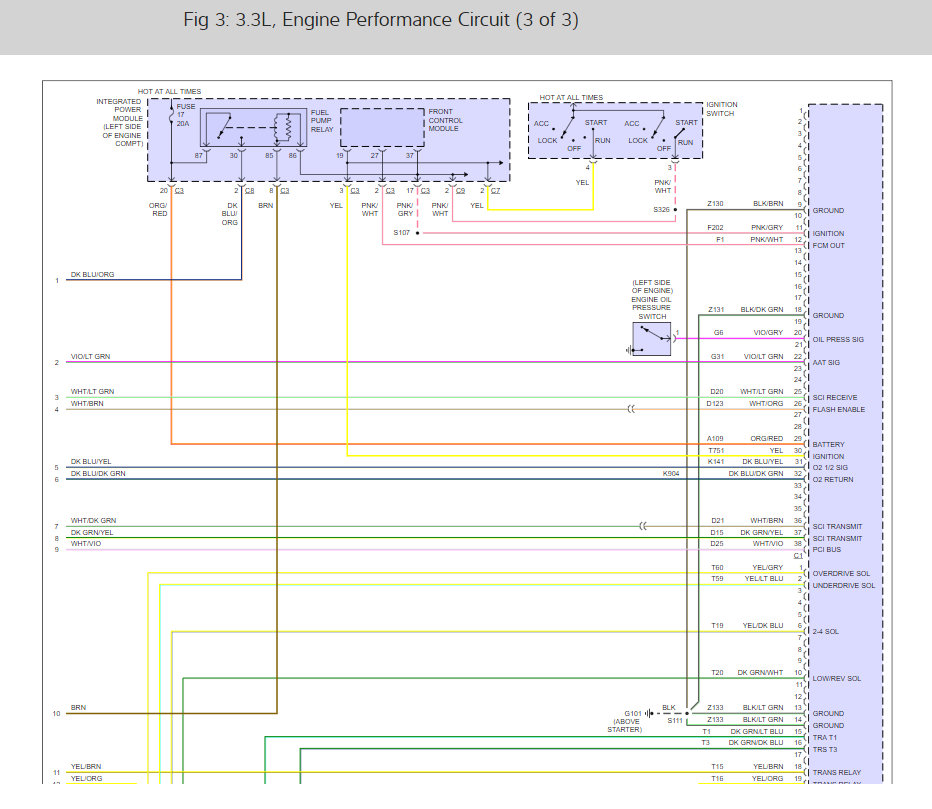Click circuit code T751
Viewport: 932px width, 809px height.
pyautogui.click(x=716, y=450)
